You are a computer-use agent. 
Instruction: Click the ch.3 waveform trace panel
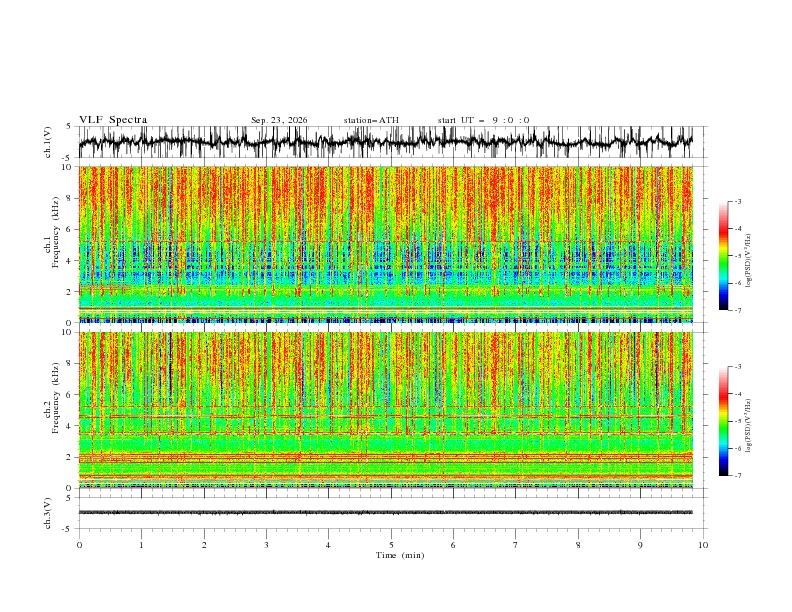386,513
